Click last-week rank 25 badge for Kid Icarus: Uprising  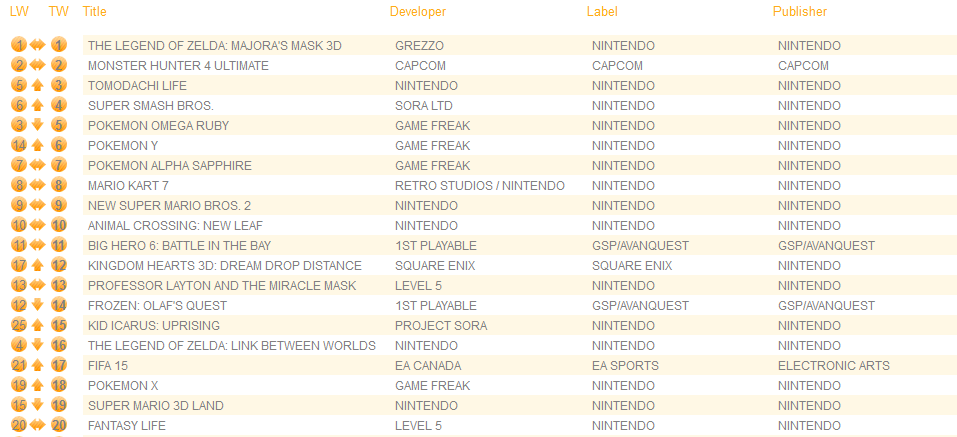(x=19, y=325)
